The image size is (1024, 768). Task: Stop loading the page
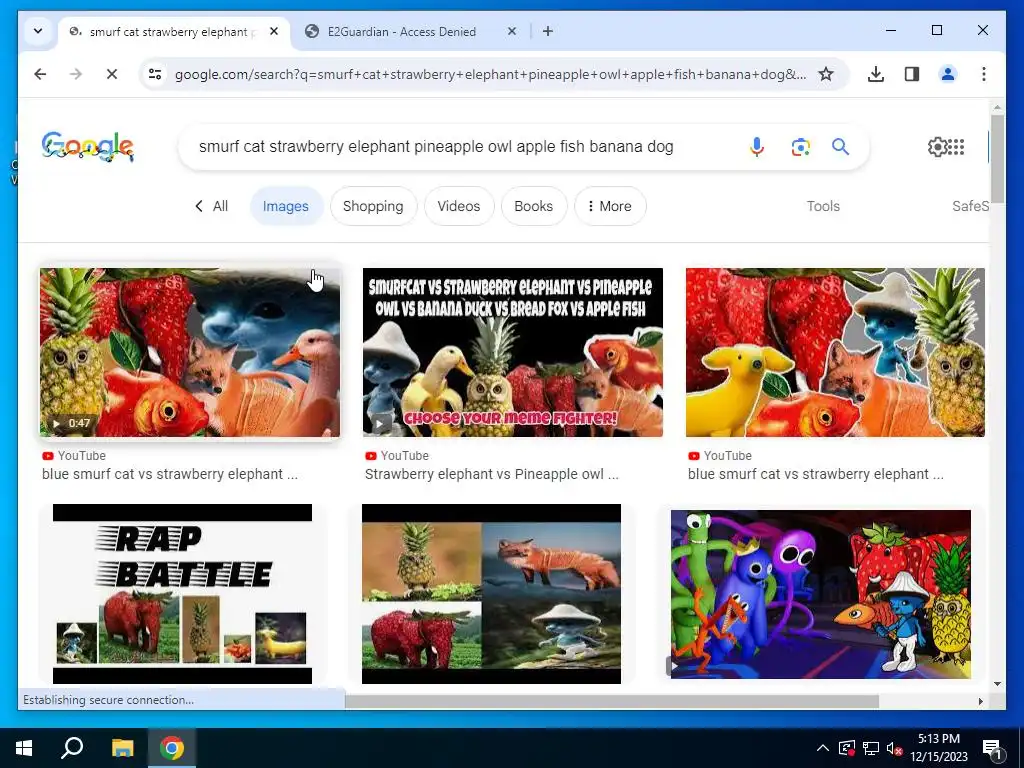coord(112,74)
